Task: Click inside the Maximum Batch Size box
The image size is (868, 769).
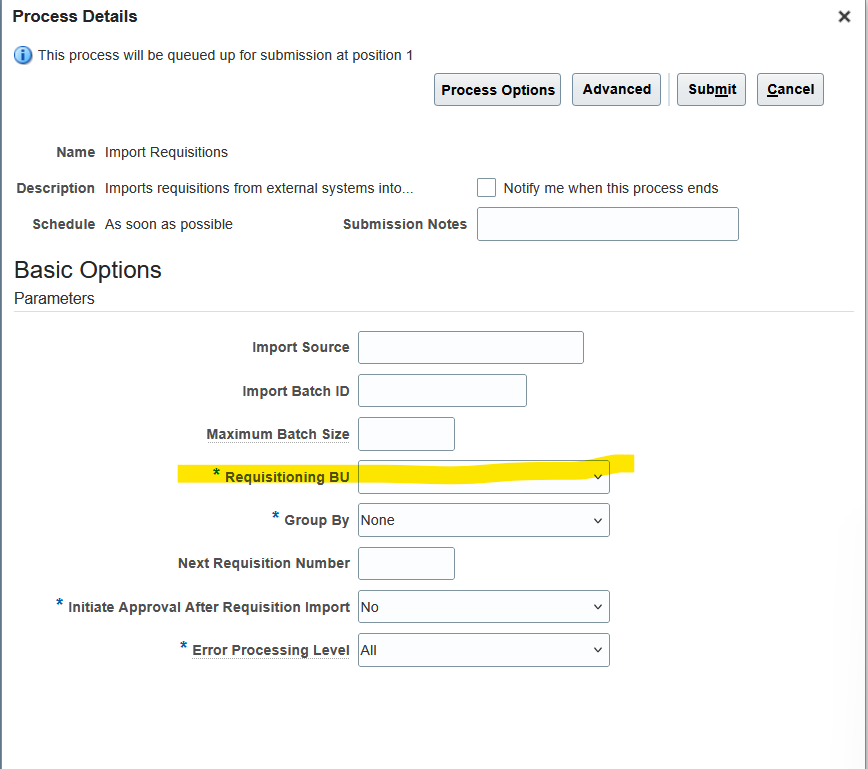Action: tap(406, 434)
